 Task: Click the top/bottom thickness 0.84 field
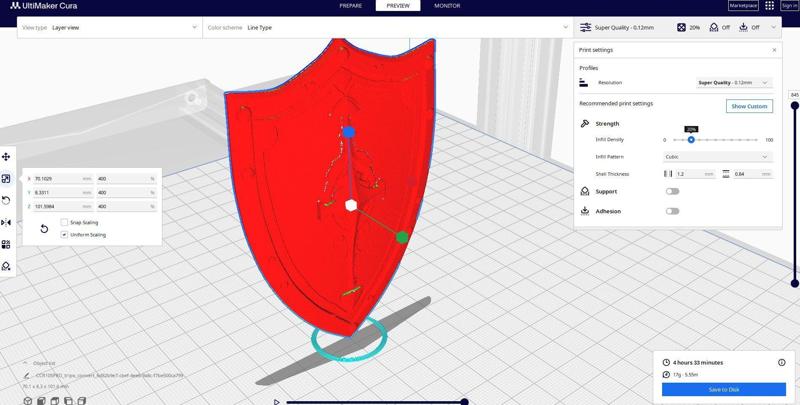[x=753, y=174]
